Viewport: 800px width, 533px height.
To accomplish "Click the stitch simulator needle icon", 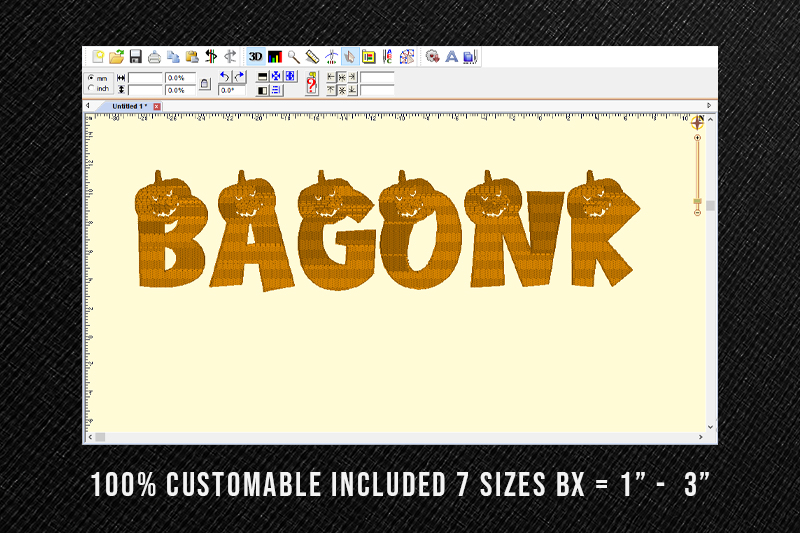I will [331, 57].
